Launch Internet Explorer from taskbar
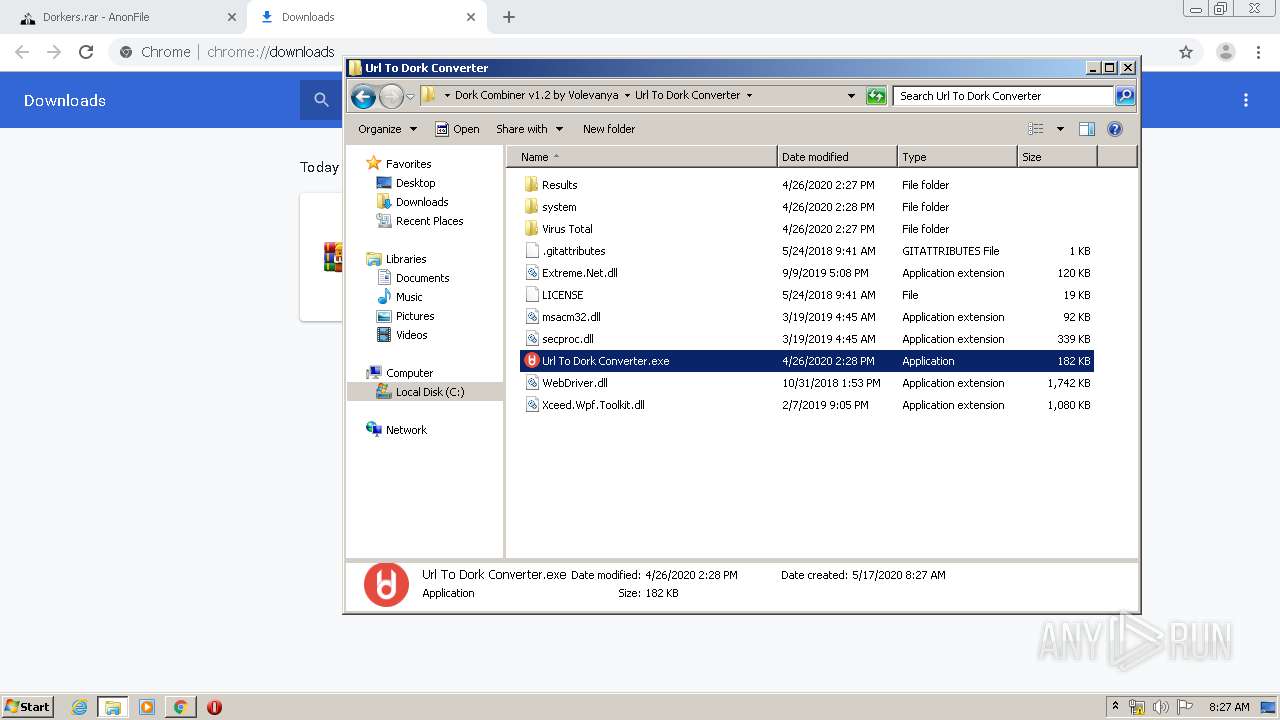 pos(79,707)
